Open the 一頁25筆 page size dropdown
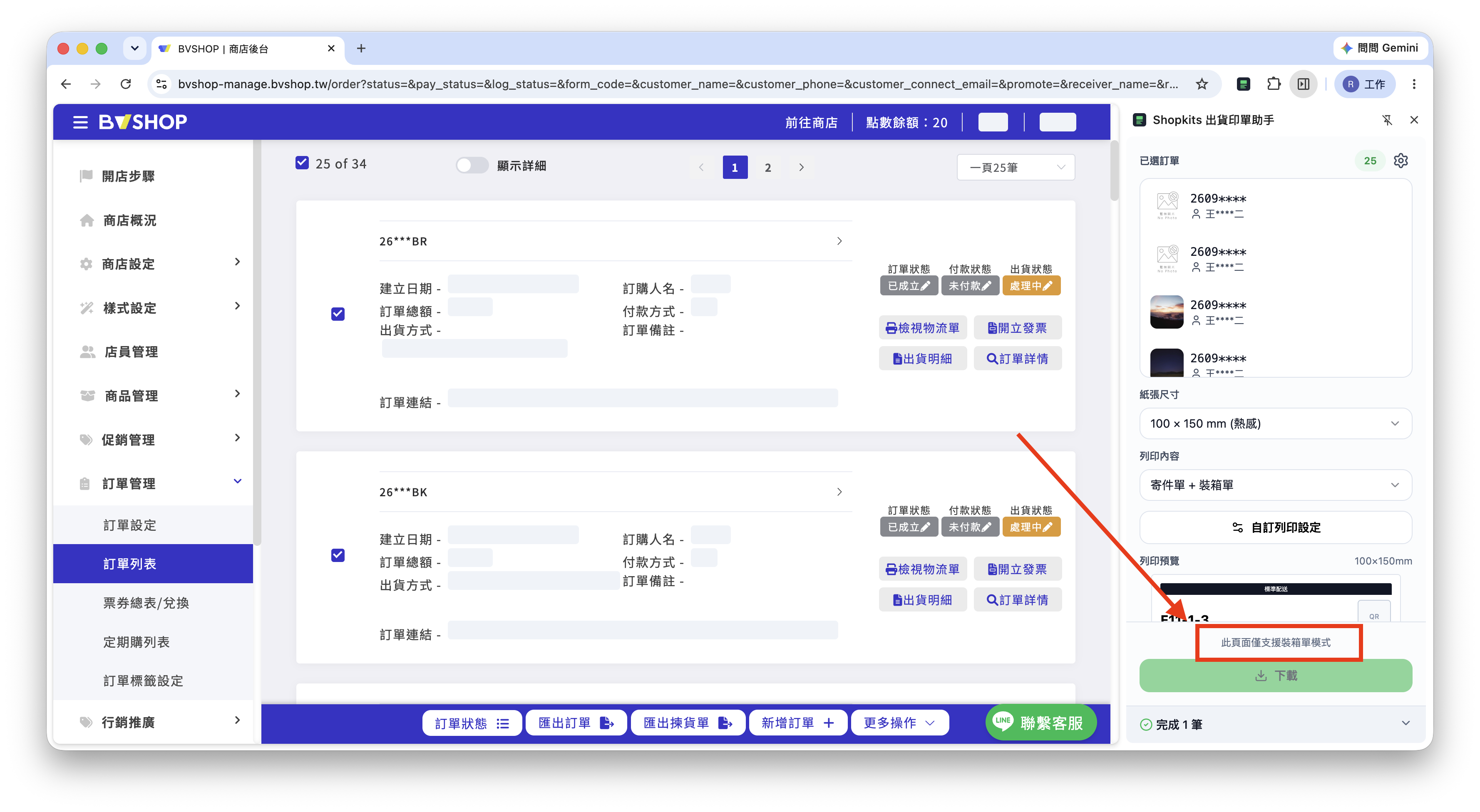Viewport: 1480px width, 812px height. [x=1016, y=168]
